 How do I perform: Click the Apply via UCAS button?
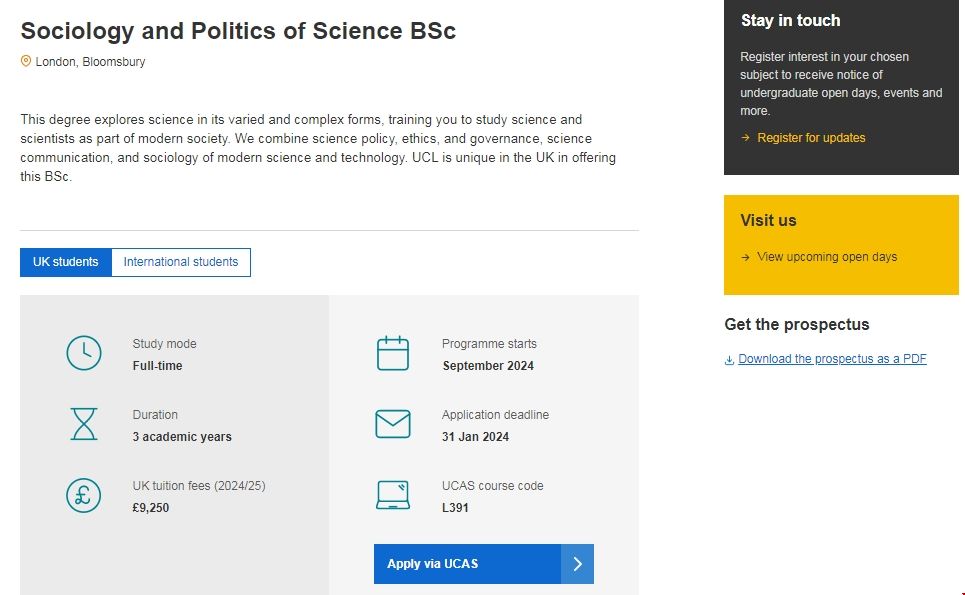tap(465, 563)
